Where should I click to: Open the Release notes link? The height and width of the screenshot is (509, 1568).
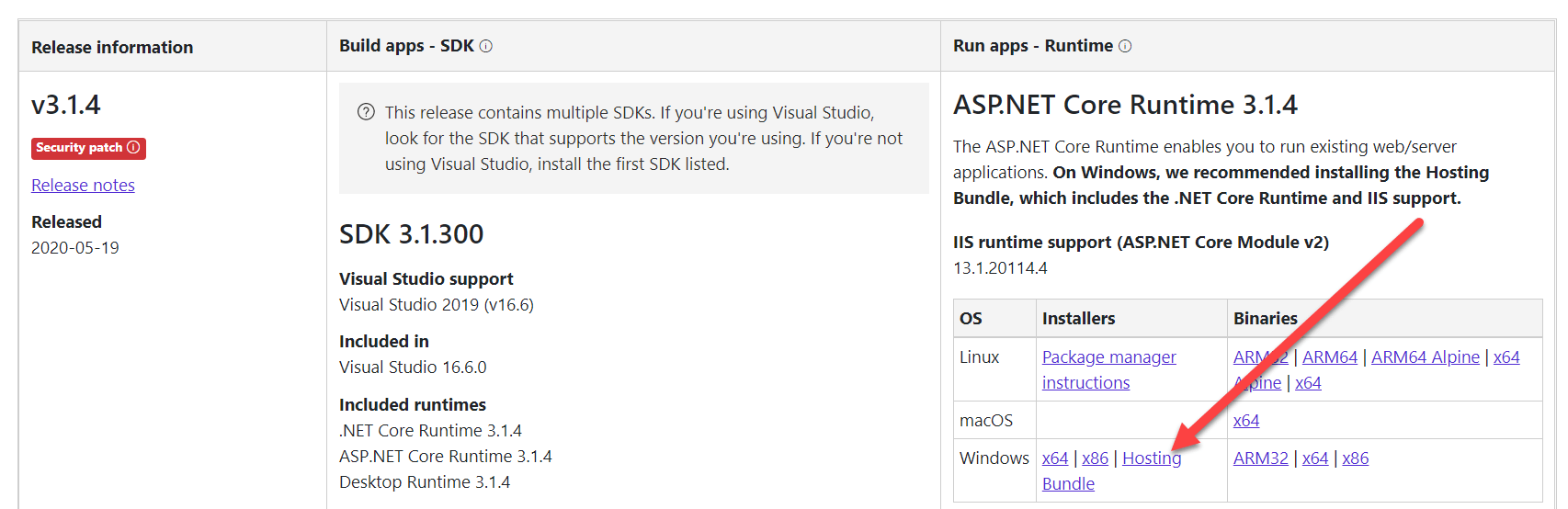coord(83,185)
